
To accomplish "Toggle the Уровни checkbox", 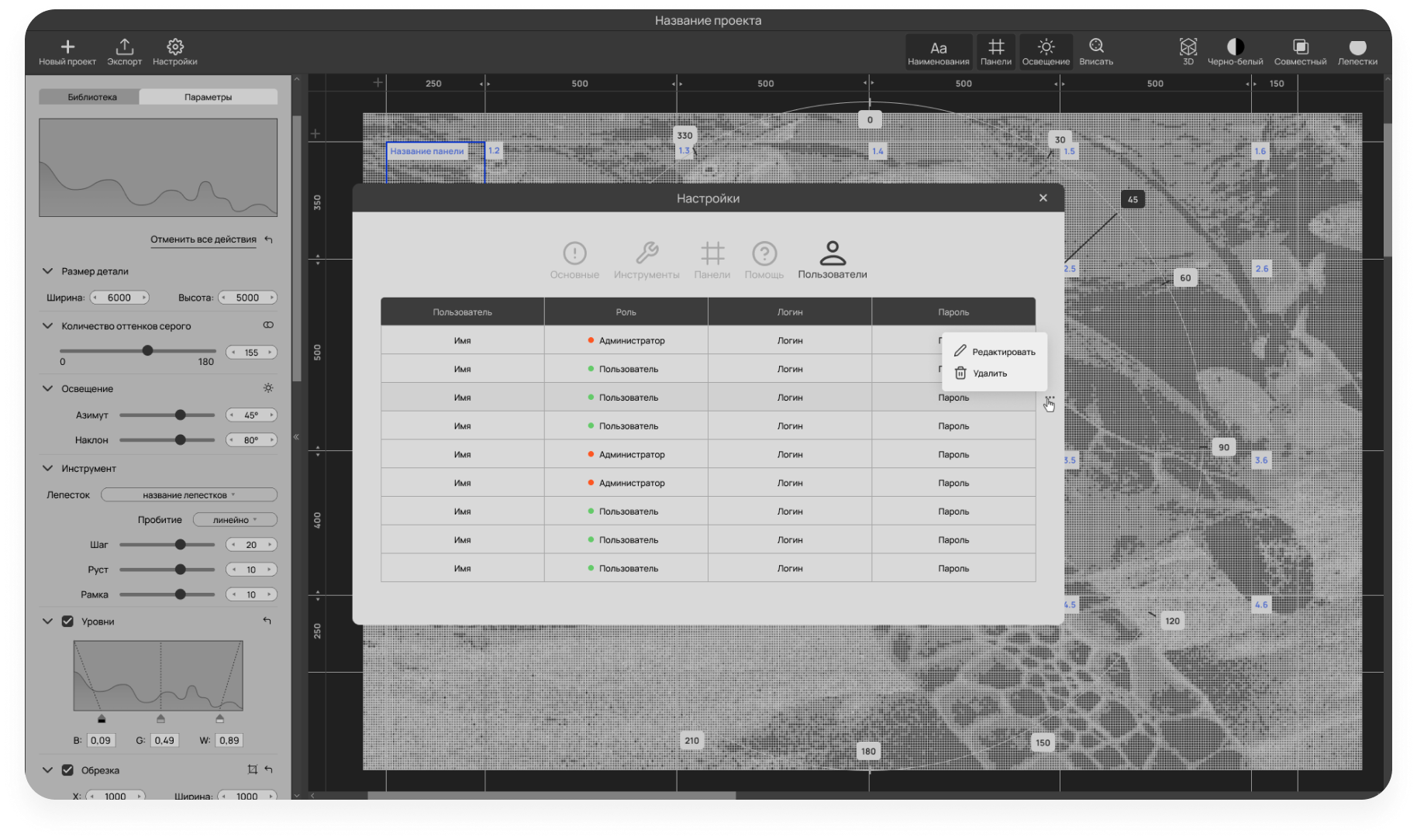I will 67,621.
